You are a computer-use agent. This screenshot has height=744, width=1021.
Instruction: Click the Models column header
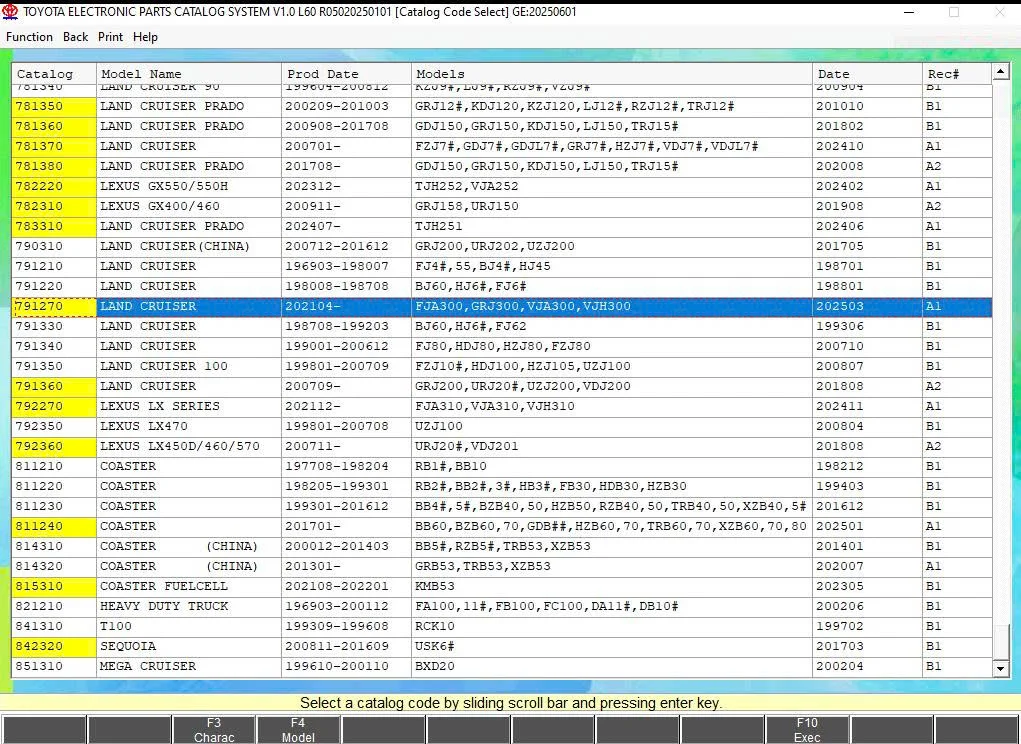click(x=612, y=74)
